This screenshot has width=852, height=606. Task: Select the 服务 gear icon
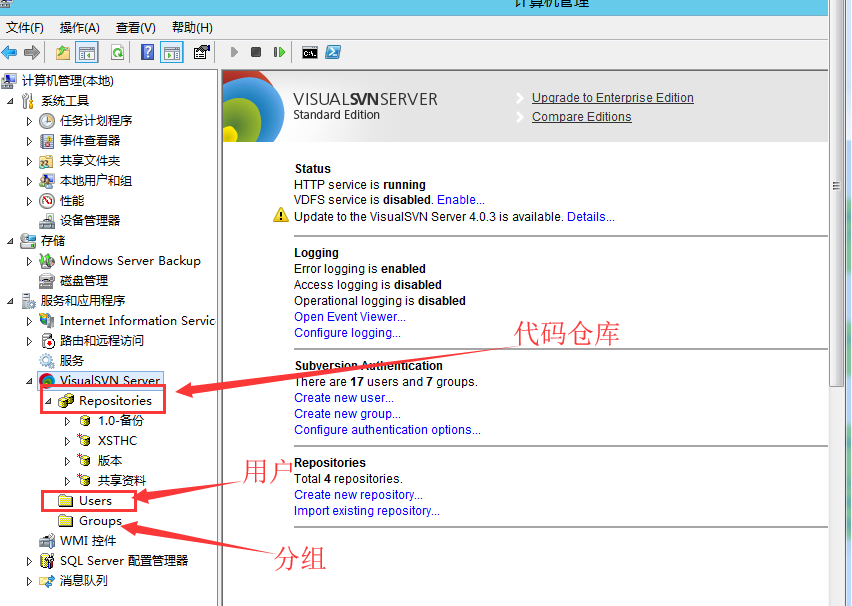pyautogui.click(x=47, y=361)
